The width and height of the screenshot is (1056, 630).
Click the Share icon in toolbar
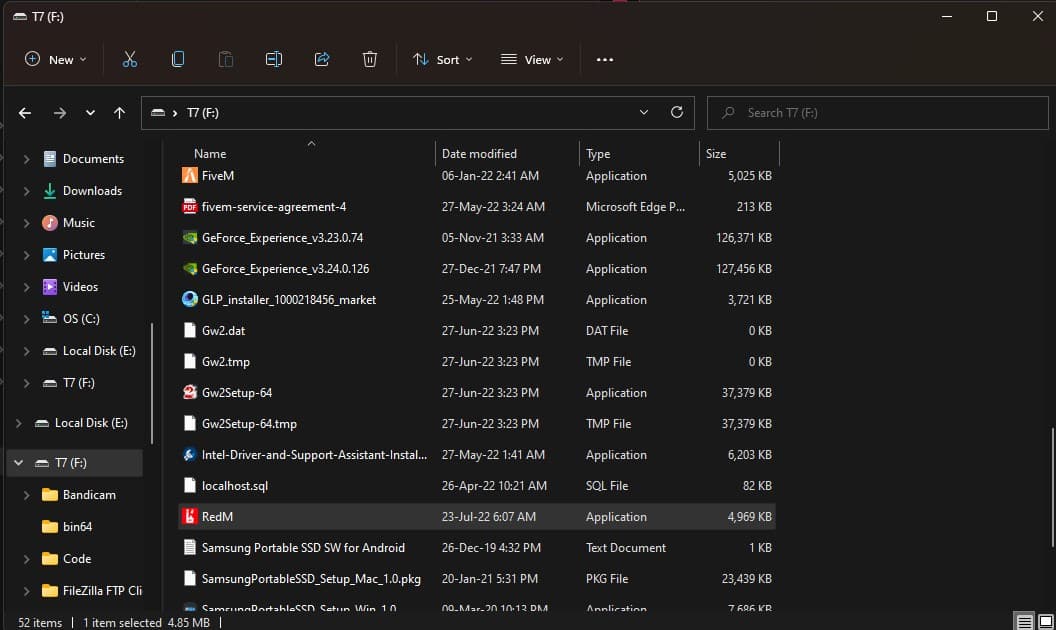[x=322, y=59]
